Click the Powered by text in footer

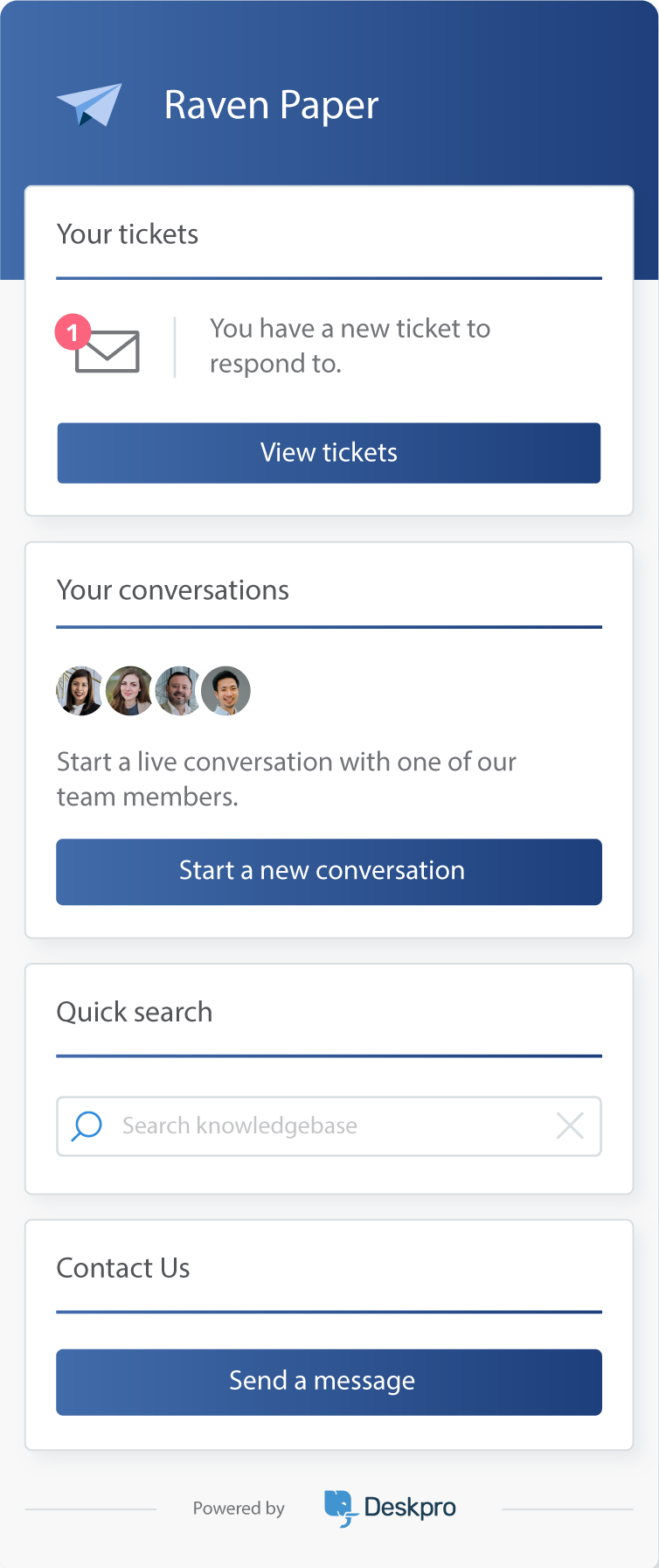click(x=239, y=1509)
